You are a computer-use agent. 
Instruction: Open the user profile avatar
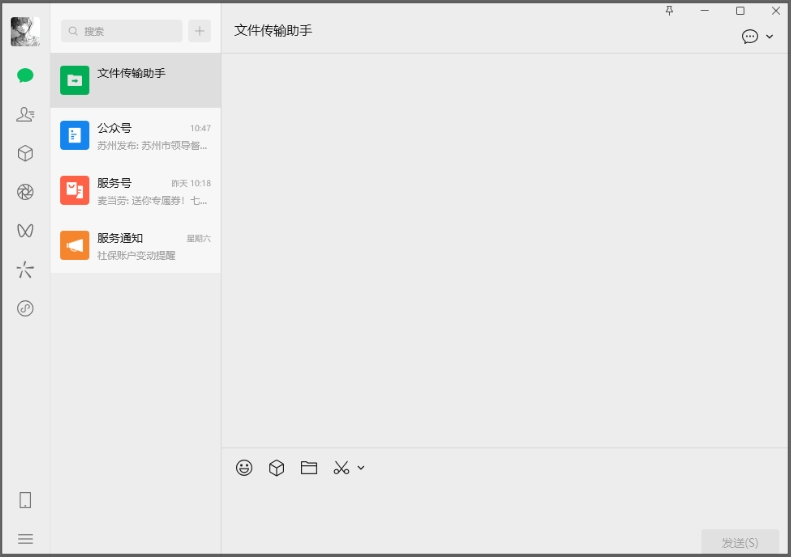point(25,31)
